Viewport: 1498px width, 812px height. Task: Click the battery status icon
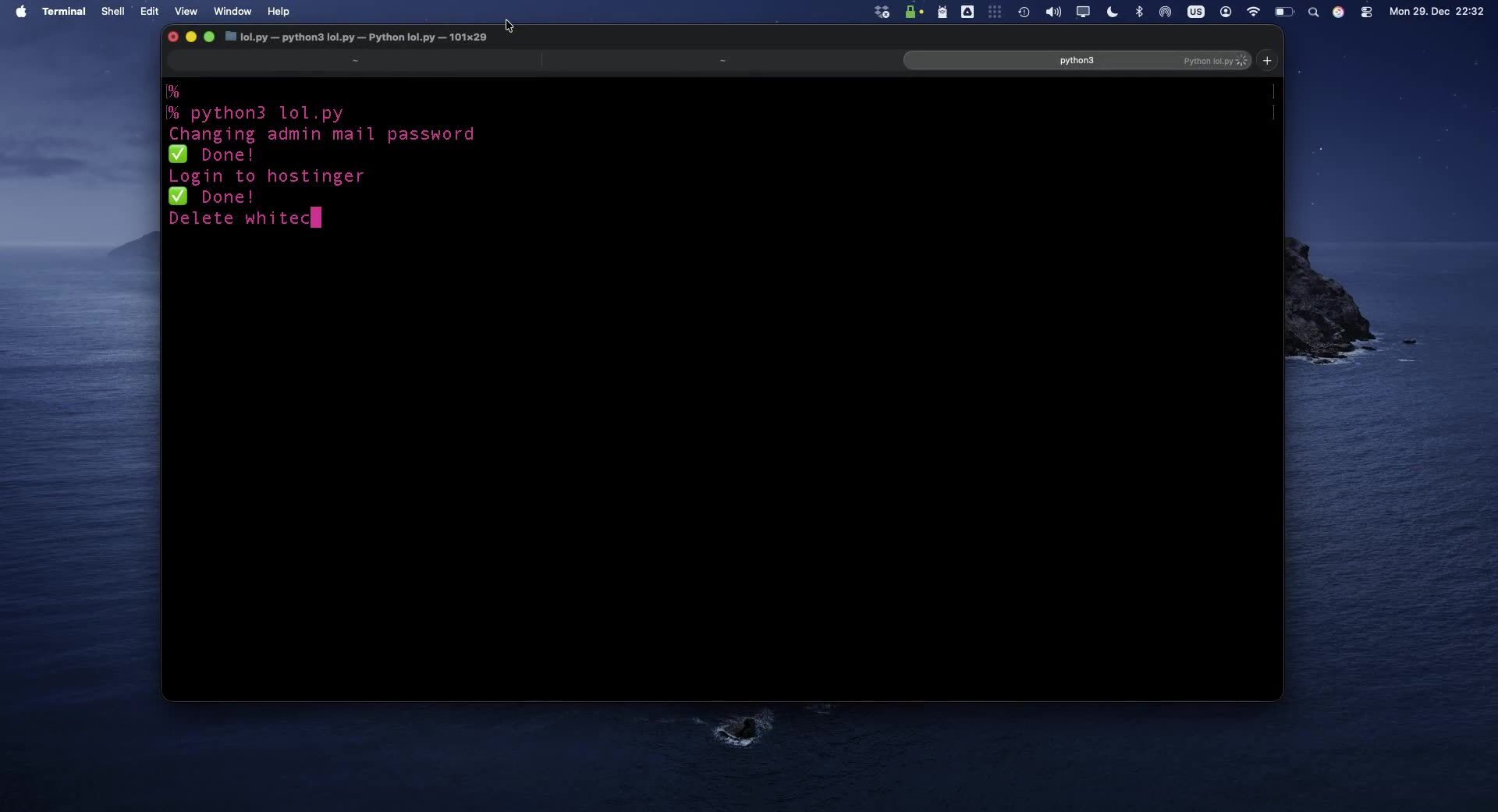pos(1283,12)
